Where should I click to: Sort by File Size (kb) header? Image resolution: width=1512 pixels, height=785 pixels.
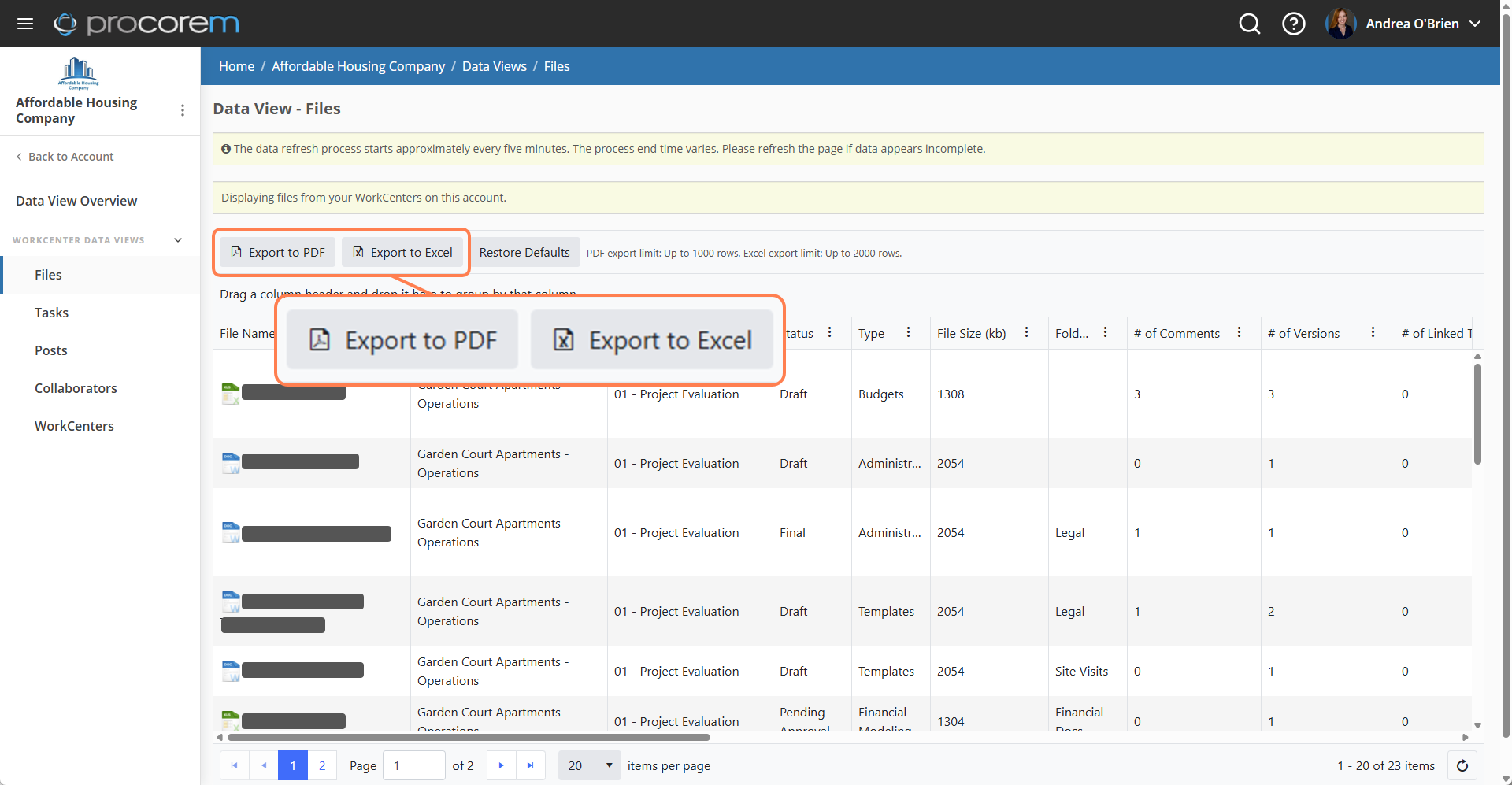(x=971, y=334)
